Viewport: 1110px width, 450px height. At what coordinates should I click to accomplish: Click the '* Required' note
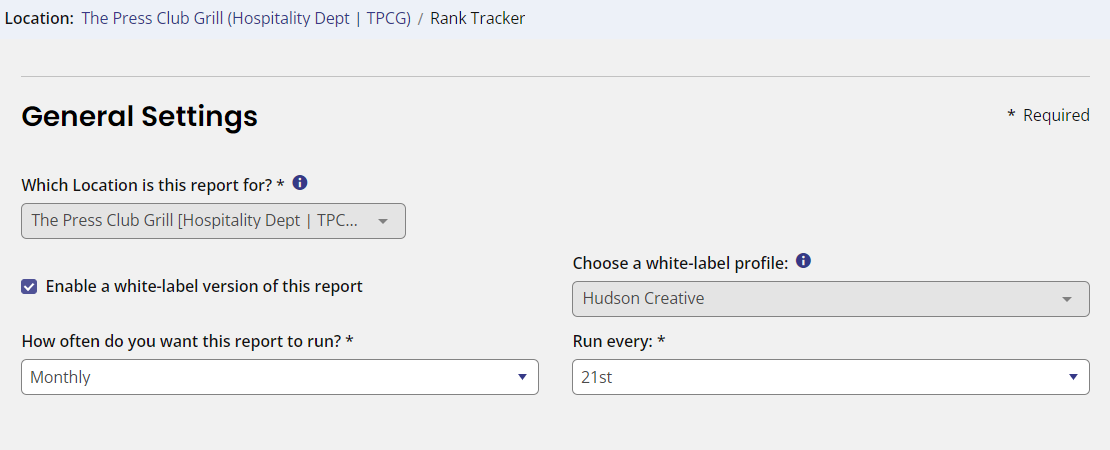pos(1048,116)
